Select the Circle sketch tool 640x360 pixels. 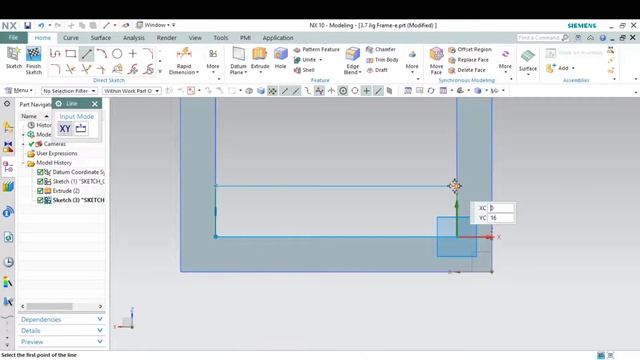(x=117, y=53)
